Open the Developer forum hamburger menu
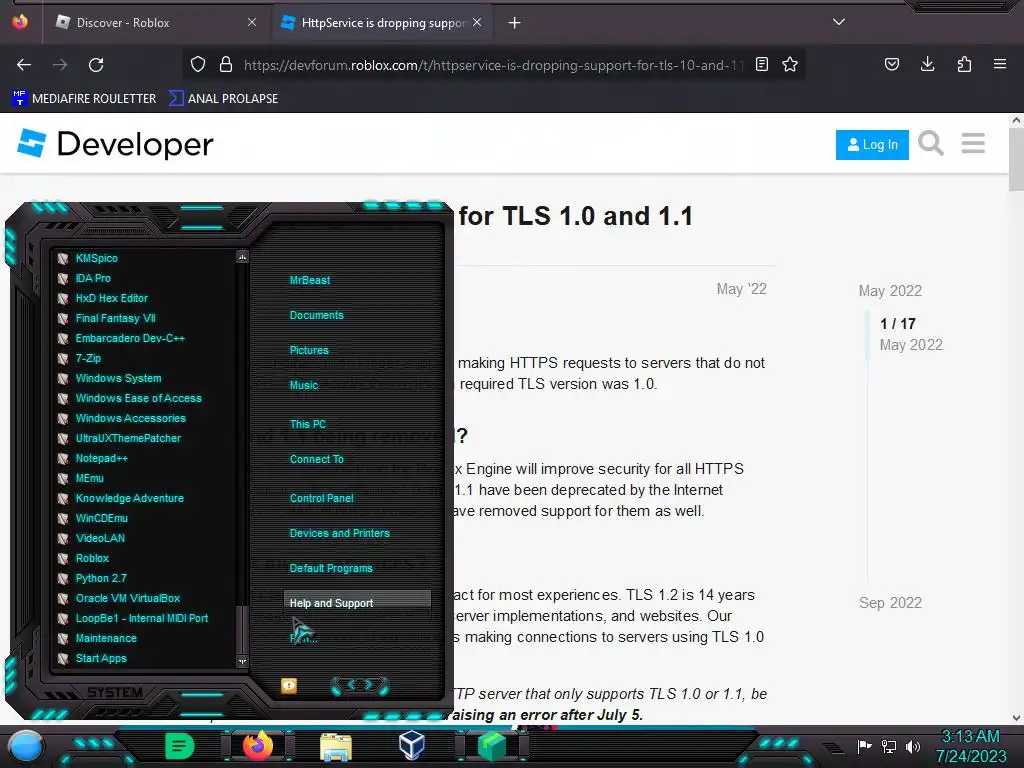The width and height of the screenshot is (1024, 768). coord(973,143)
